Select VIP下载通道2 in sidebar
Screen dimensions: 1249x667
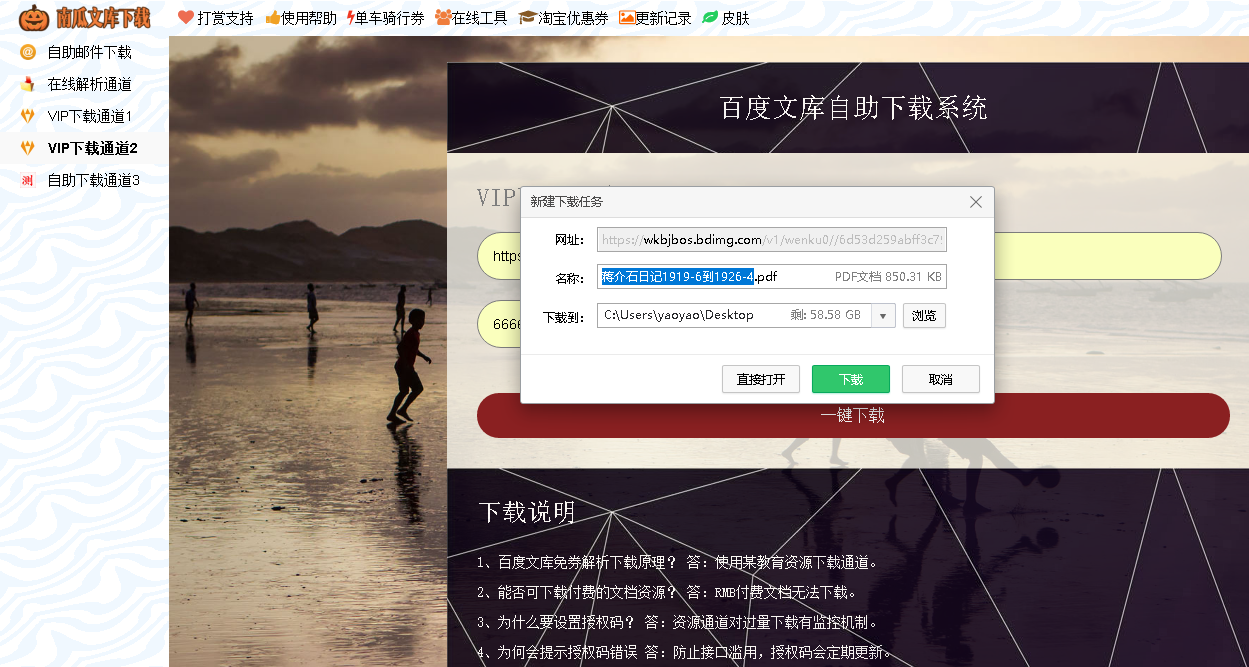(x=93, y=148)
